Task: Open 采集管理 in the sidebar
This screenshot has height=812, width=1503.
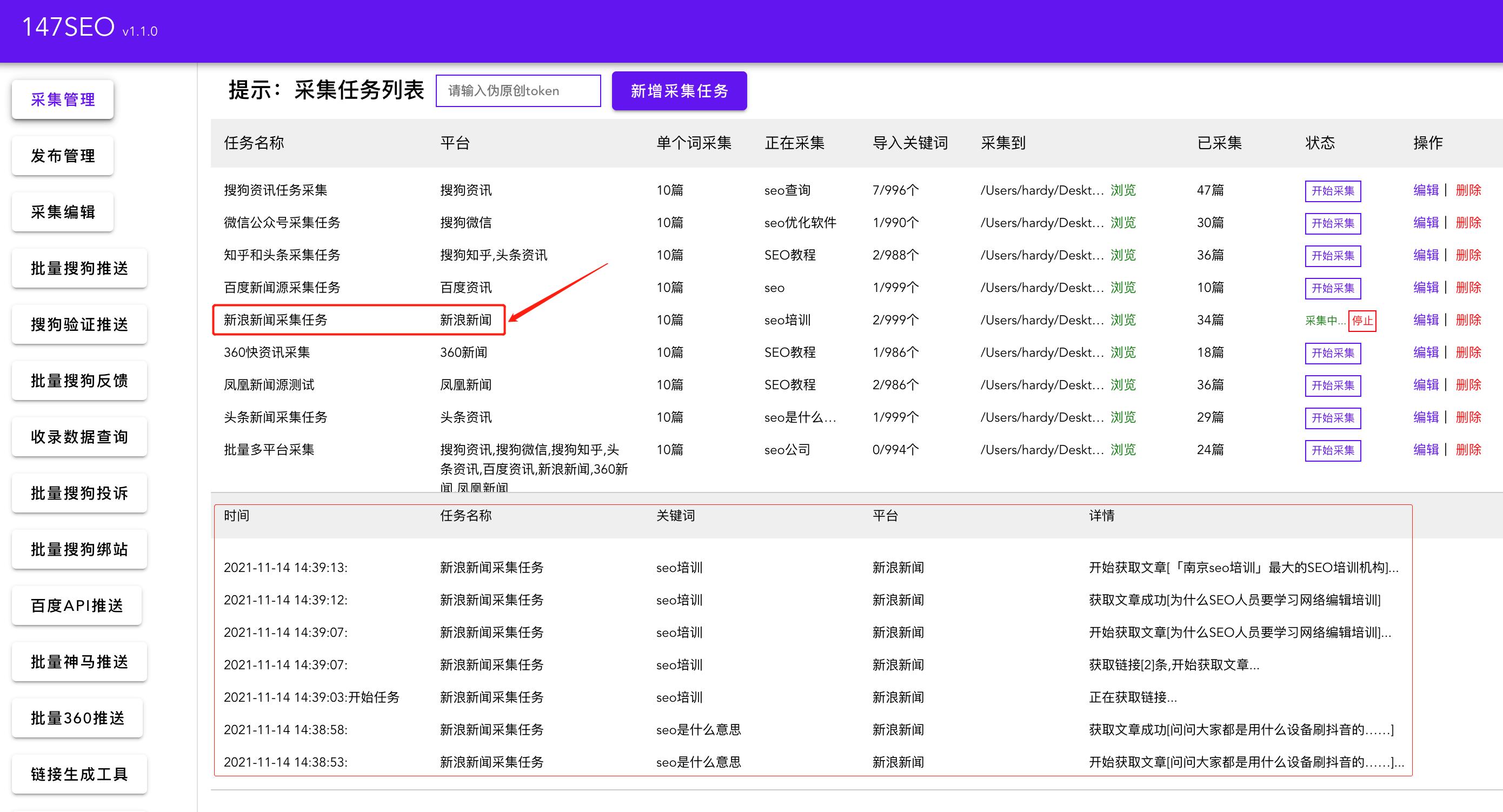Action: pyautogui.click(x=63, y=100)
